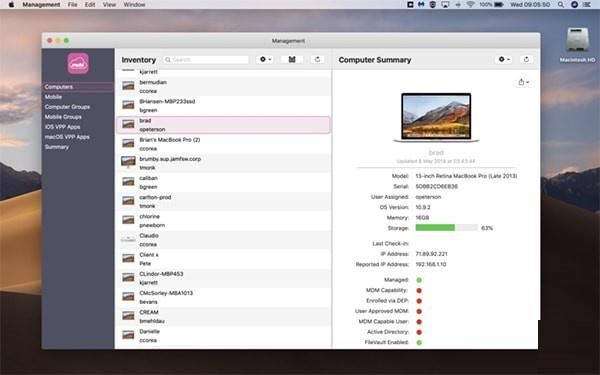Open the Window menu
The image size is (600, 375).
click(x=134, y=5)
